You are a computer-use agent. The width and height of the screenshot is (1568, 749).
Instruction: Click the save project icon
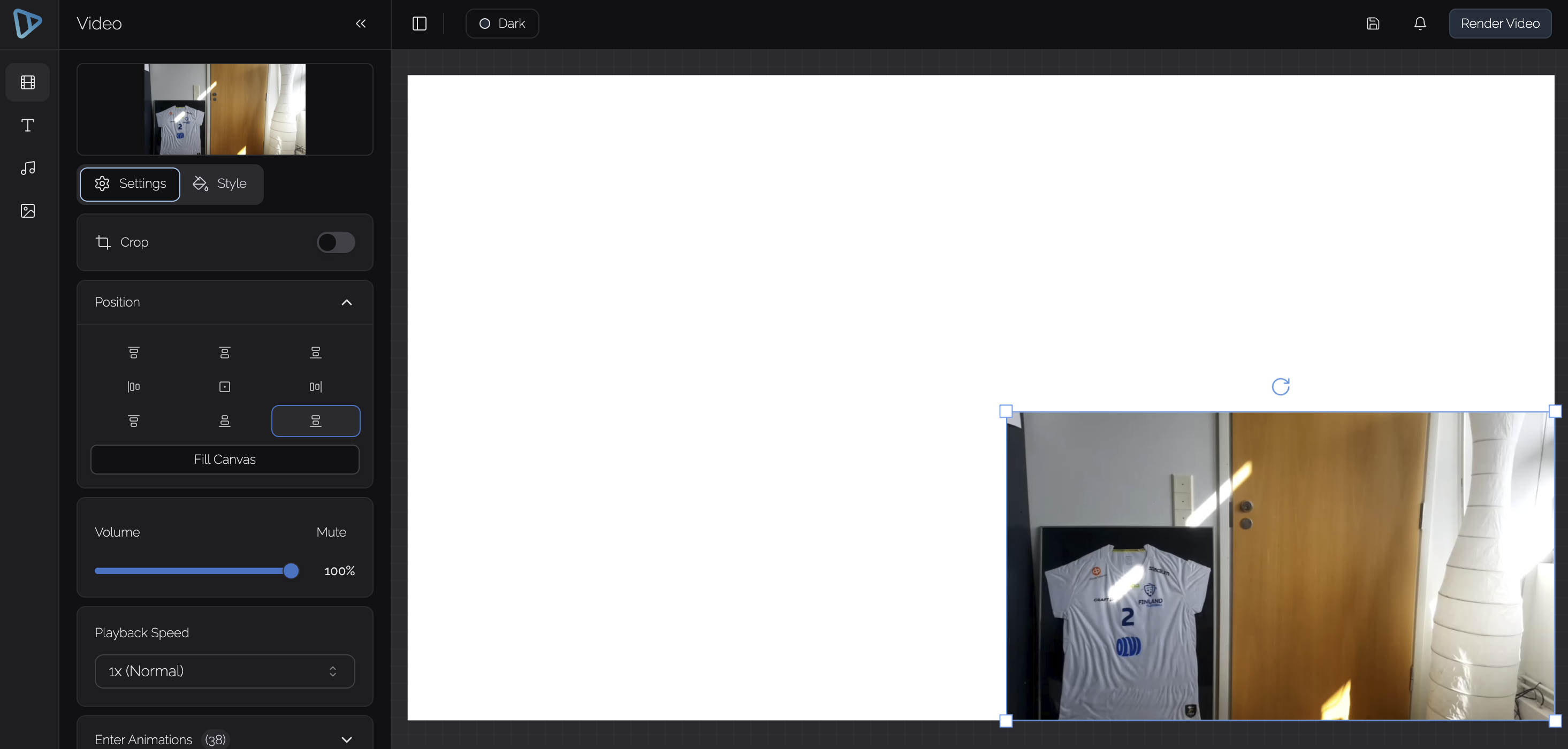coord(1373,24)
